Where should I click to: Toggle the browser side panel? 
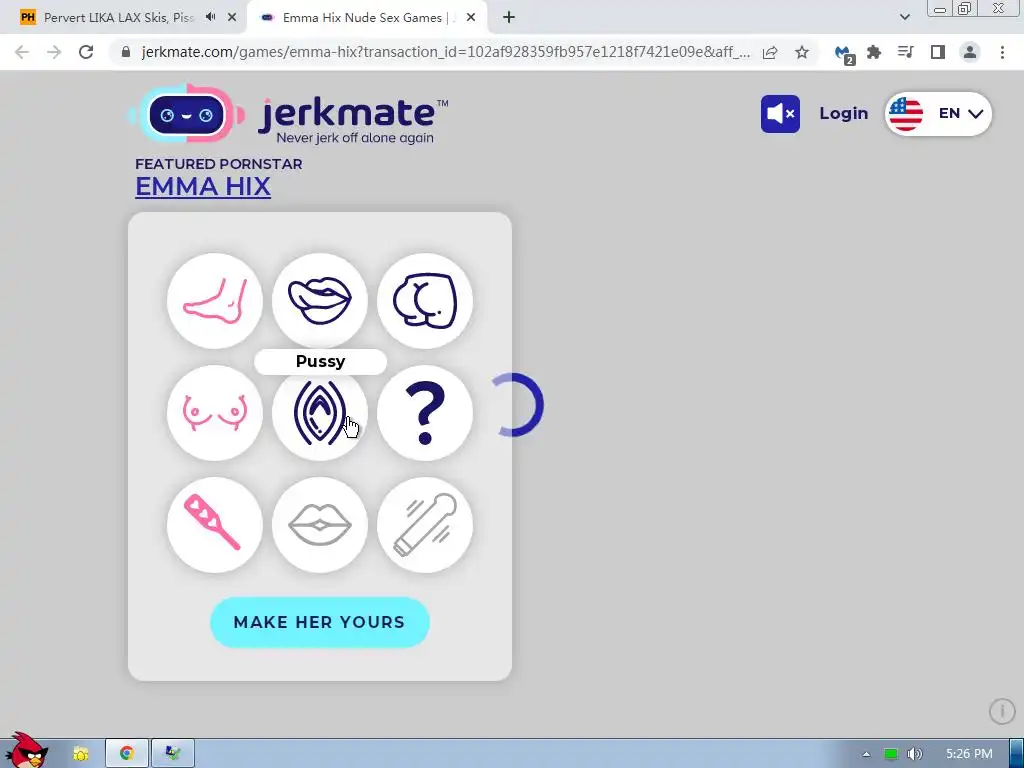[x=938, y=52]
